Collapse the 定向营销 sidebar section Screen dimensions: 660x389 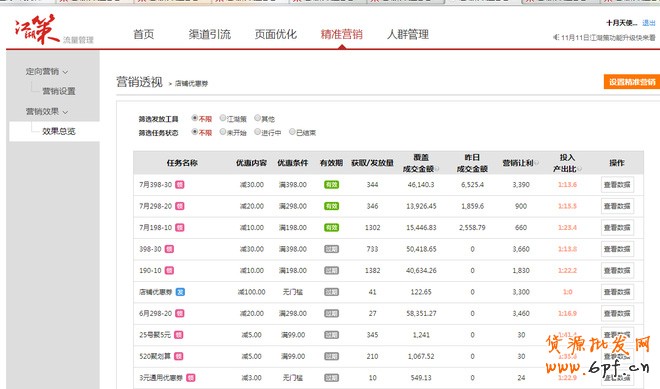46,71
